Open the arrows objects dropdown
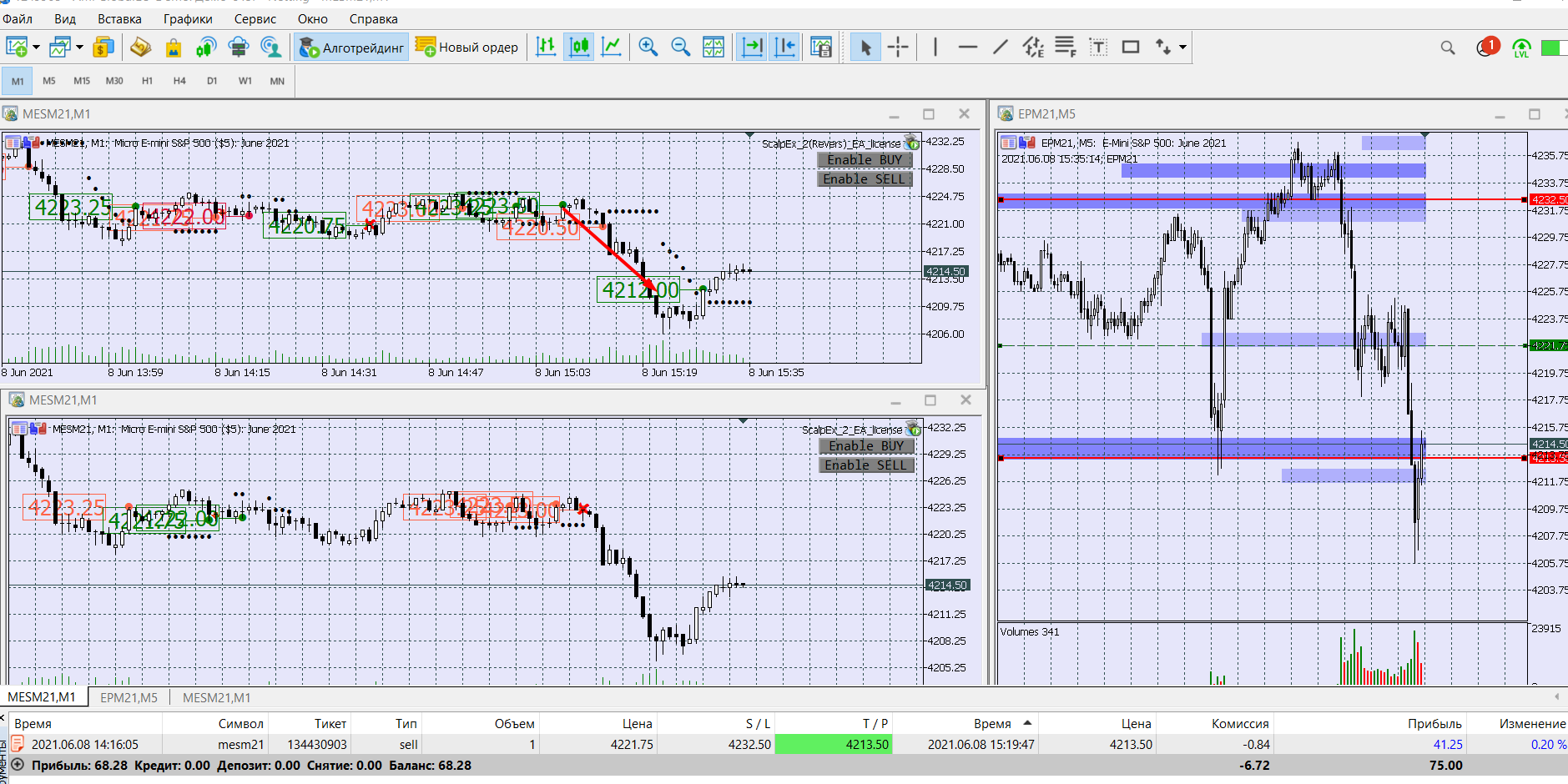Image resolution: width=1568 pixels, height=784 pixels. tap(1182, 48)
